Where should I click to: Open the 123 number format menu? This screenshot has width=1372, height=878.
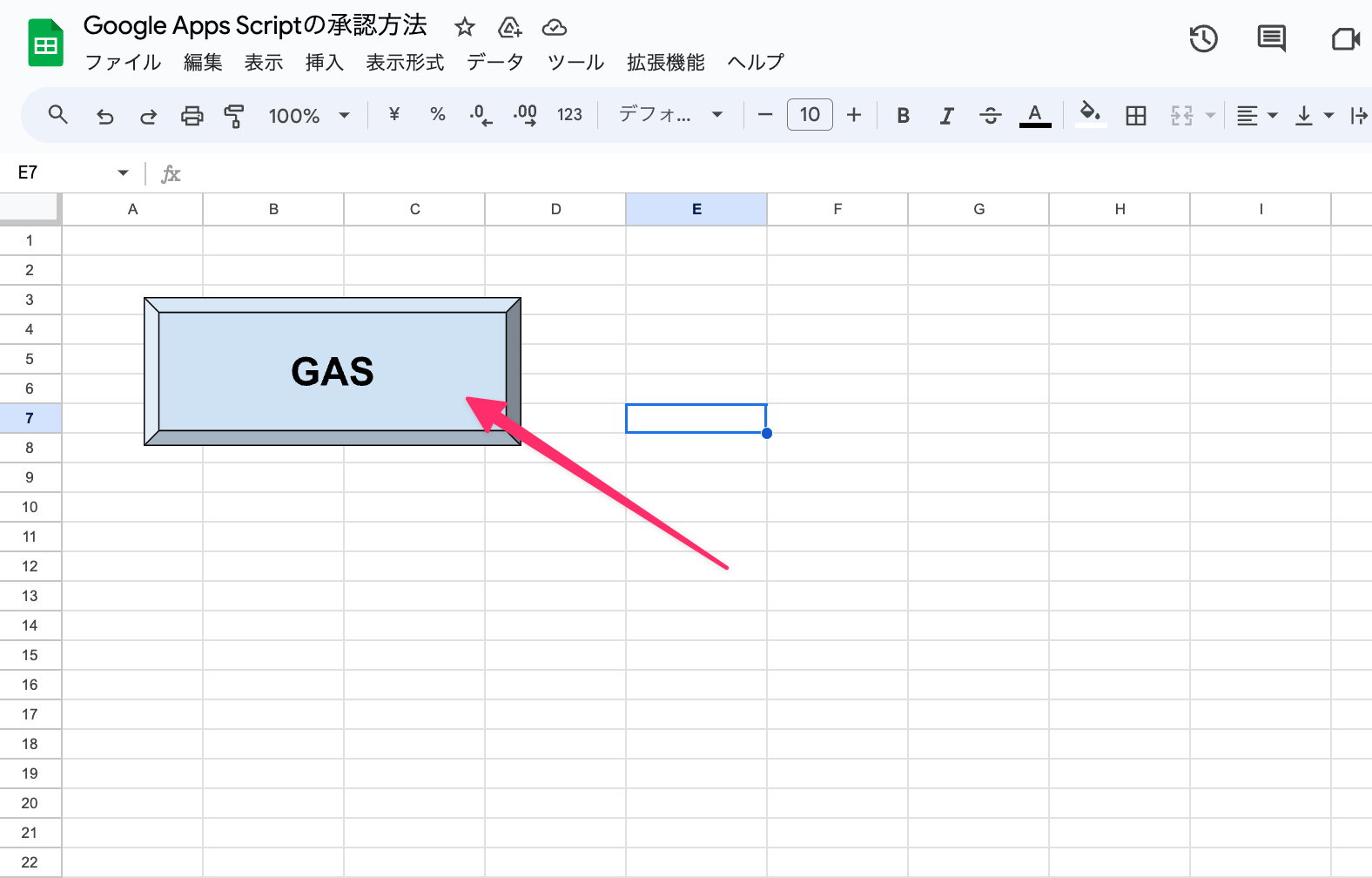pyautogui.click(x=569, y=115)
